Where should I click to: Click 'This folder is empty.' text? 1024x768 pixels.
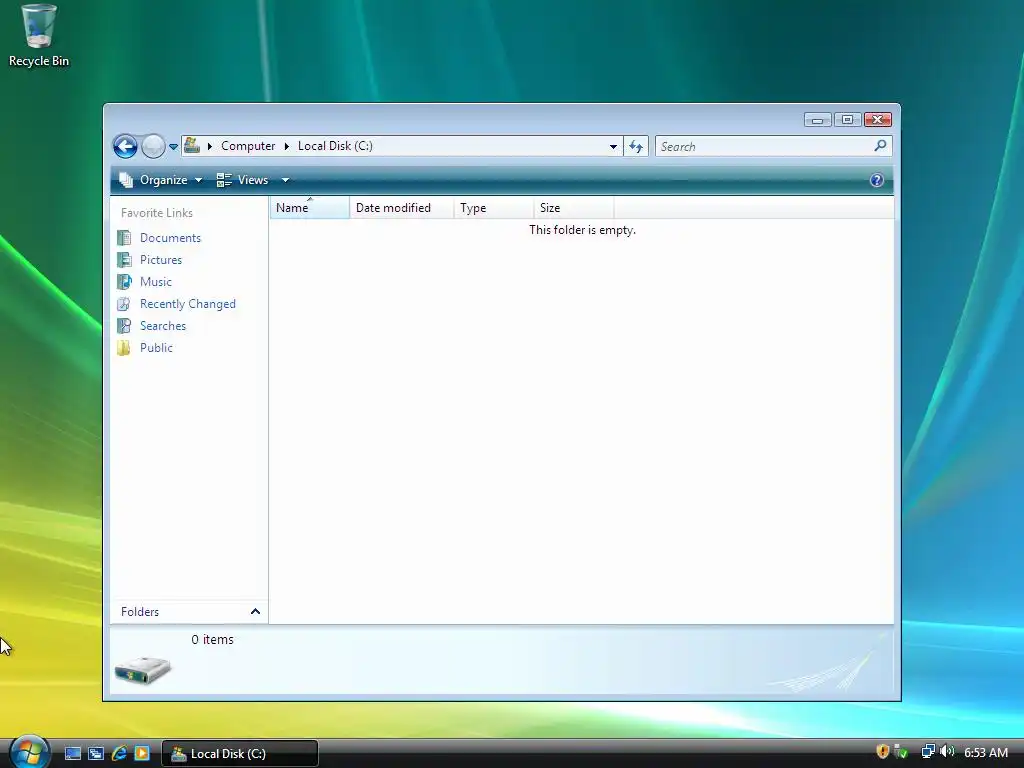tap(582, 230)
